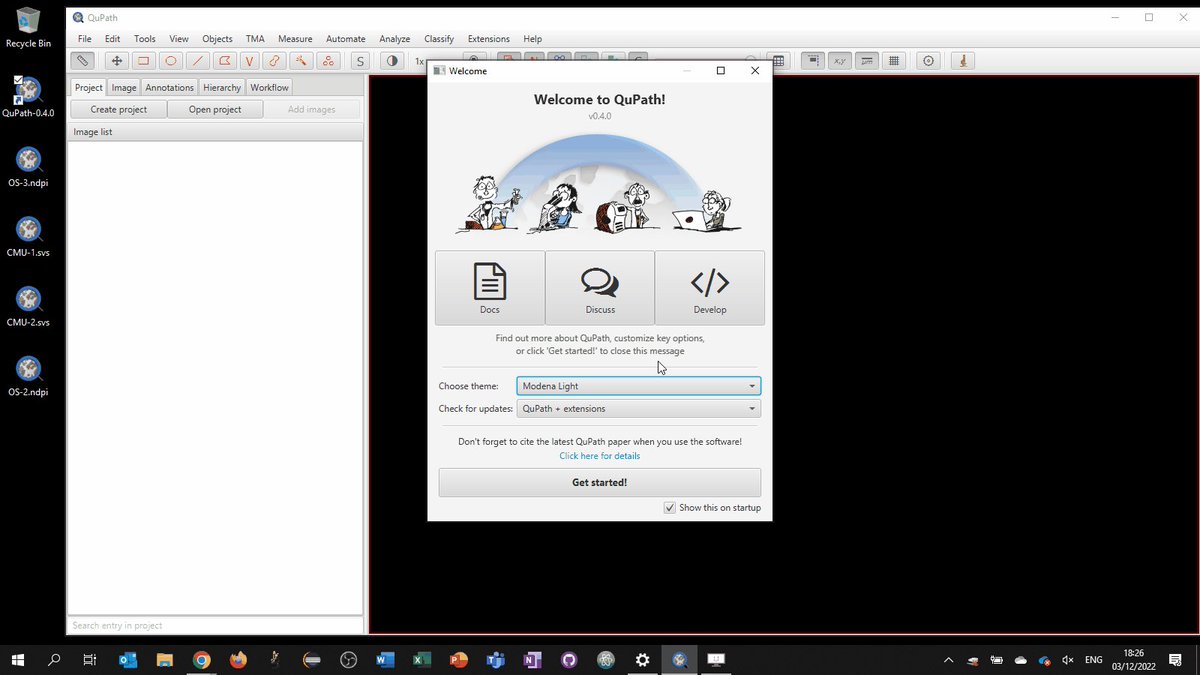1200x675 pixels.
Task: Toggle the grid overlay icon
Action: click(895, 61)
